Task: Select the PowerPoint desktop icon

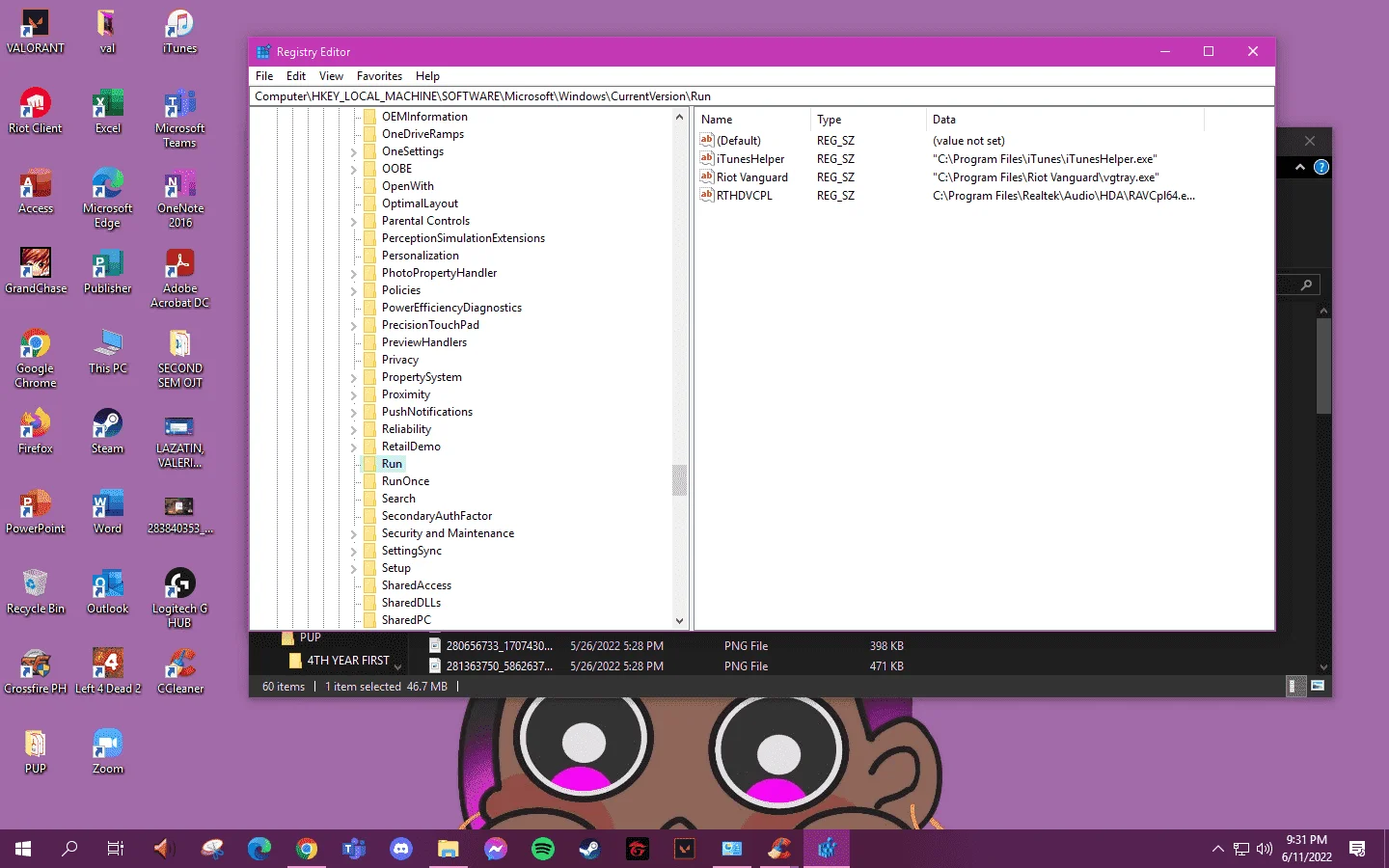Action: 36,511
